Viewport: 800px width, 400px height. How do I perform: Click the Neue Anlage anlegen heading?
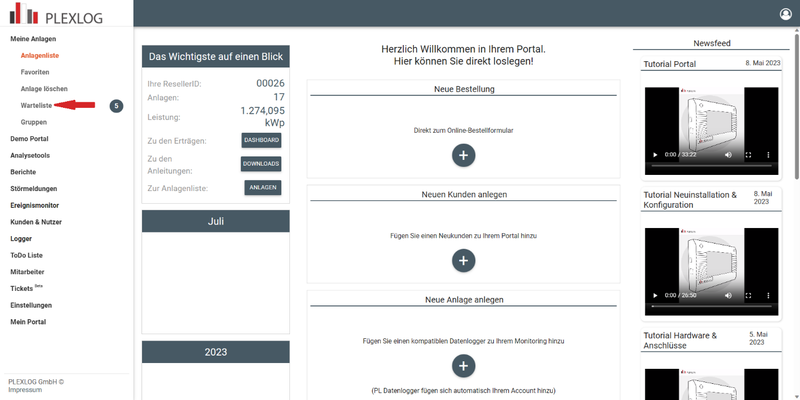[x=464, y=299]
